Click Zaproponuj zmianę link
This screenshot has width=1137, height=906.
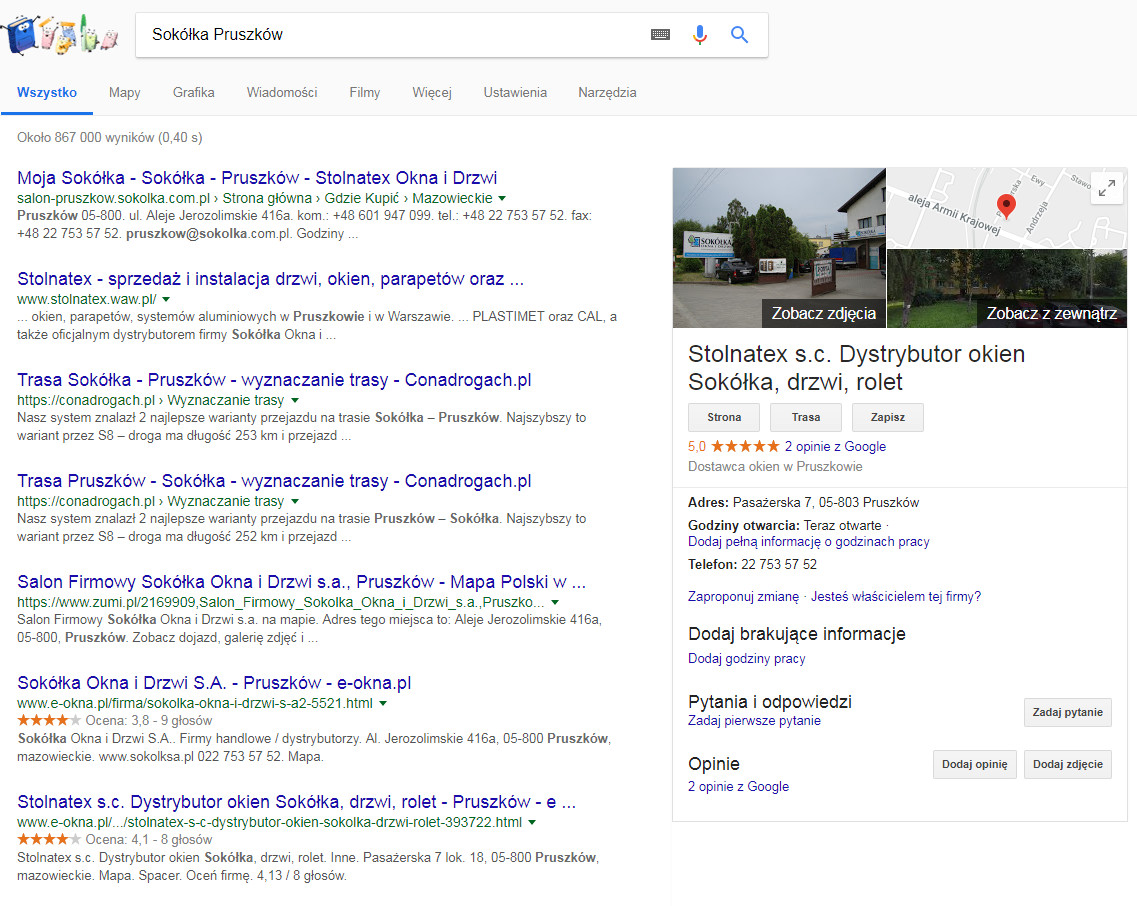pyautogui.click(x=743, y=596)
